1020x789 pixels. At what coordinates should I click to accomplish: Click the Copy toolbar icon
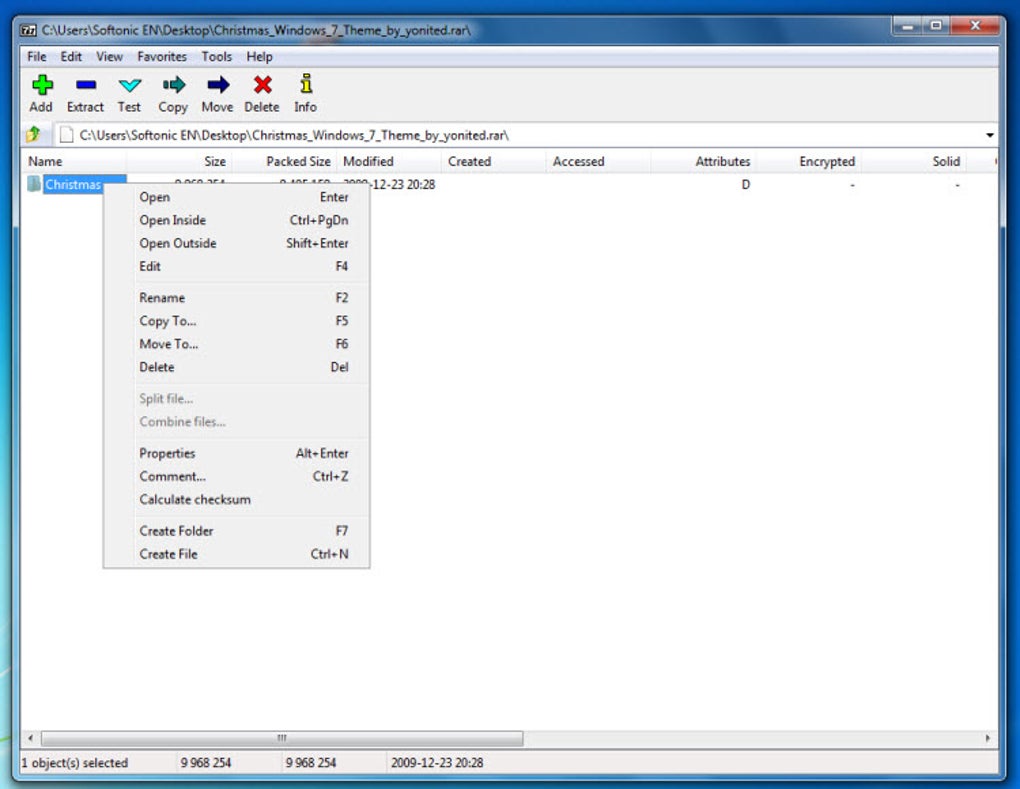[x=173, y=86]
